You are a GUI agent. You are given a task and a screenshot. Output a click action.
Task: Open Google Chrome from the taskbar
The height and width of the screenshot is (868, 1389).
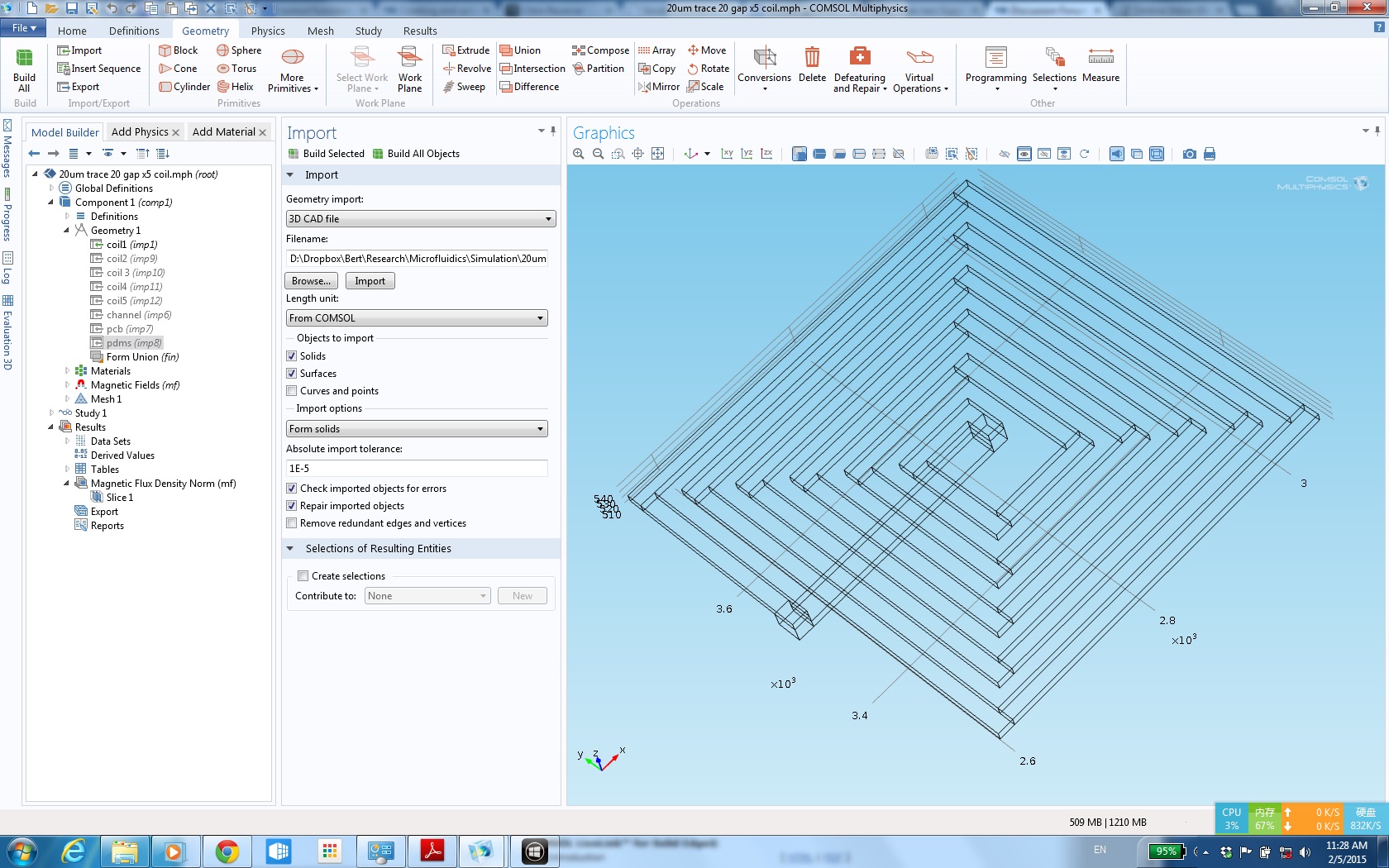pyautogui.click(x=227, y=851)
